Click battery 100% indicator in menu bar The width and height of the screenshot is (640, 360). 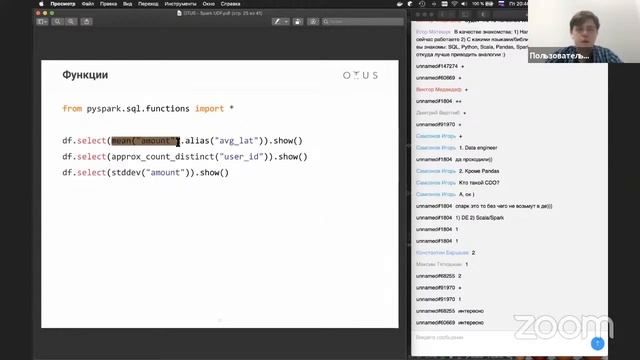tap(483, 4)
